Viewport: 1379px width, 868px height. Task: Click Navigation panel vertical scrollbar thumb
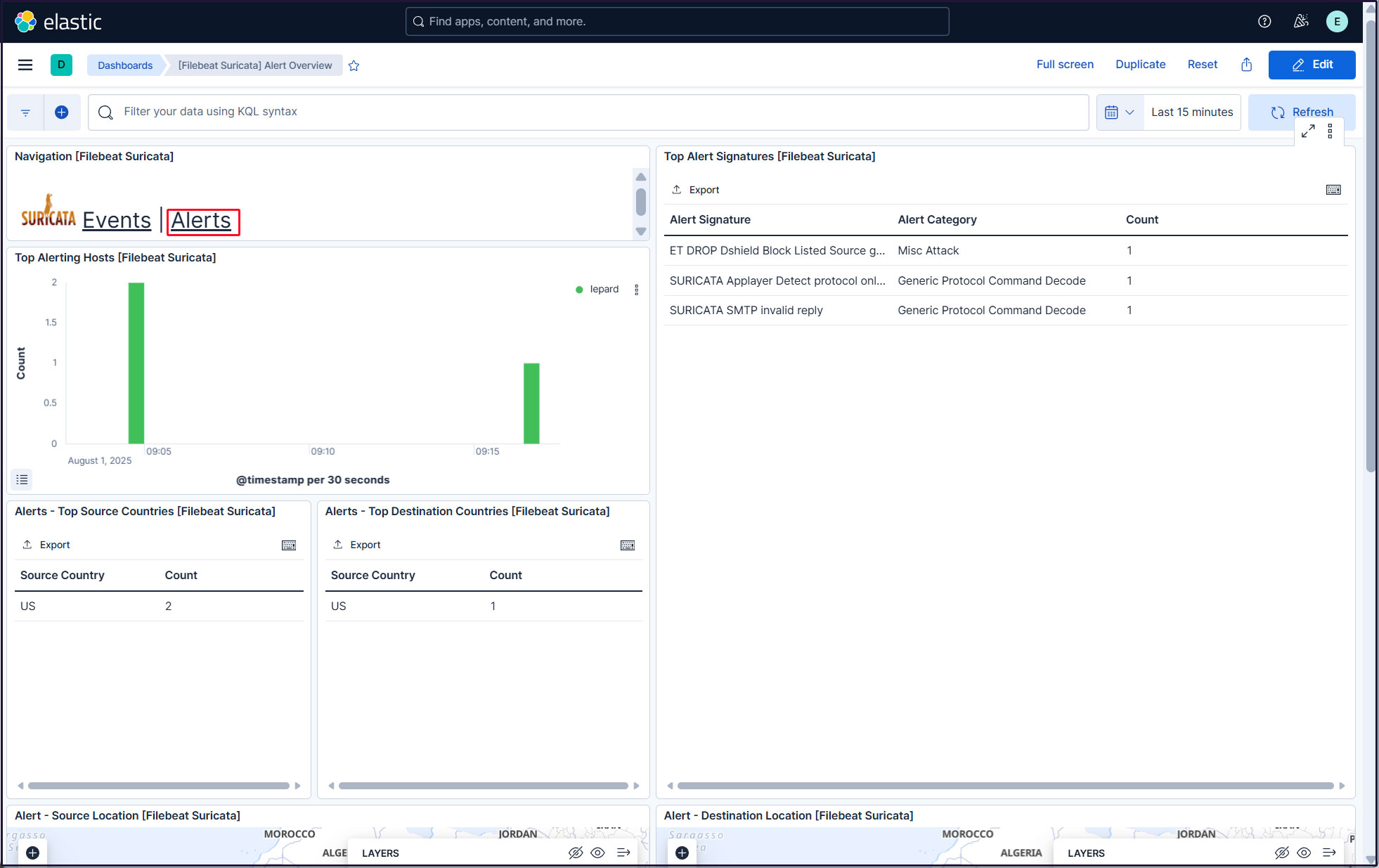tap(641, 202)
